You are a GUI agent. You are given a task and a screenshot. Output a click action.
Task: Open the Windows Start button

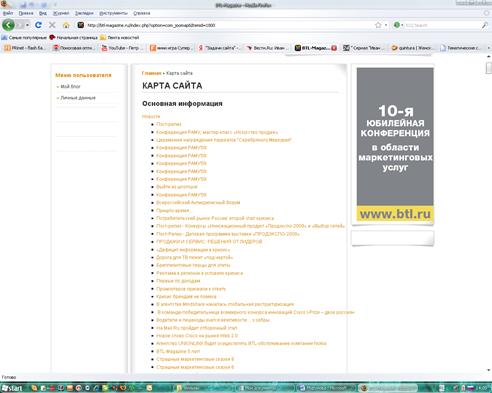pos(13,388)
